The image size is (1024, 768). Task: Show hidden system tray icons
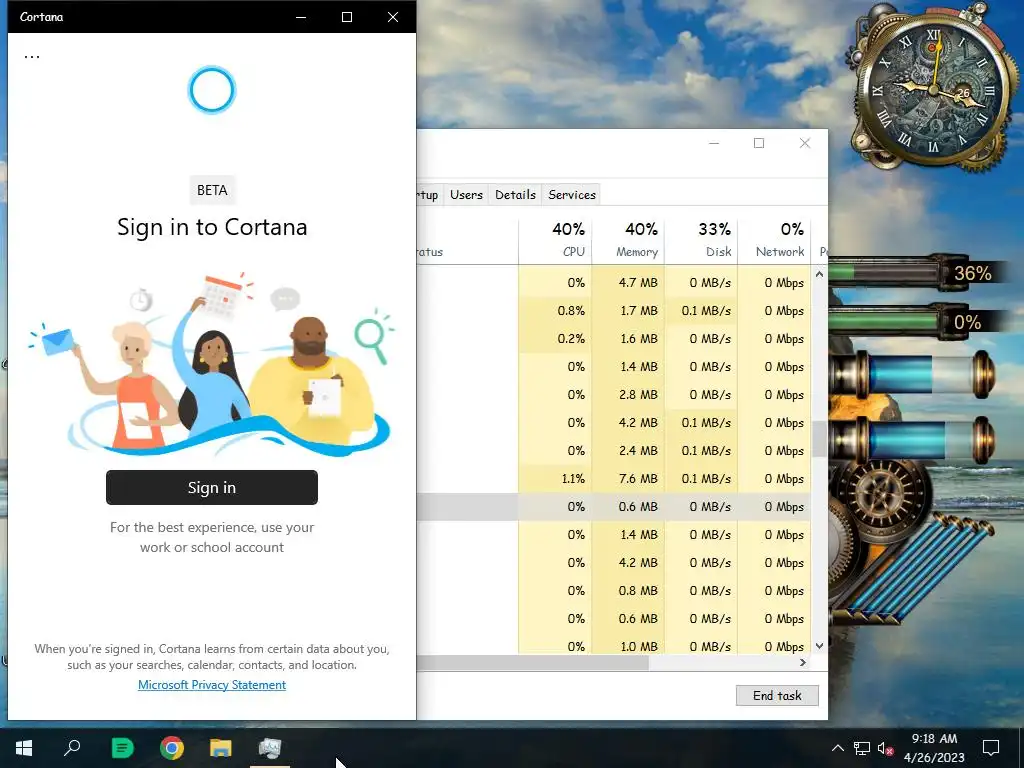point(838,748)
